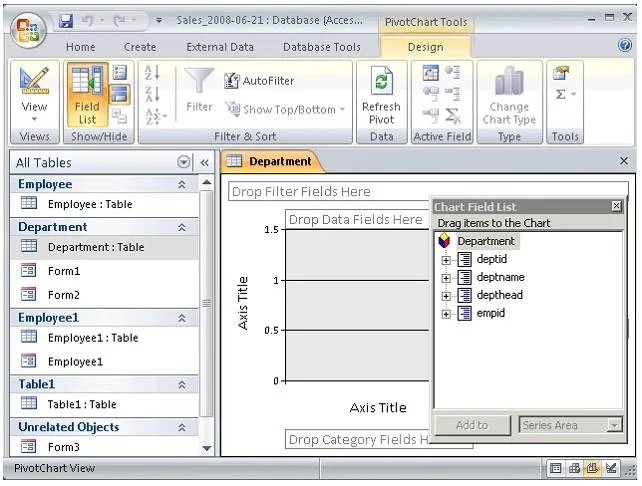Image resolution: width=642 pixels, height=486 pixels.
Task: Select Employee1 form item
Action: point(104,362)
